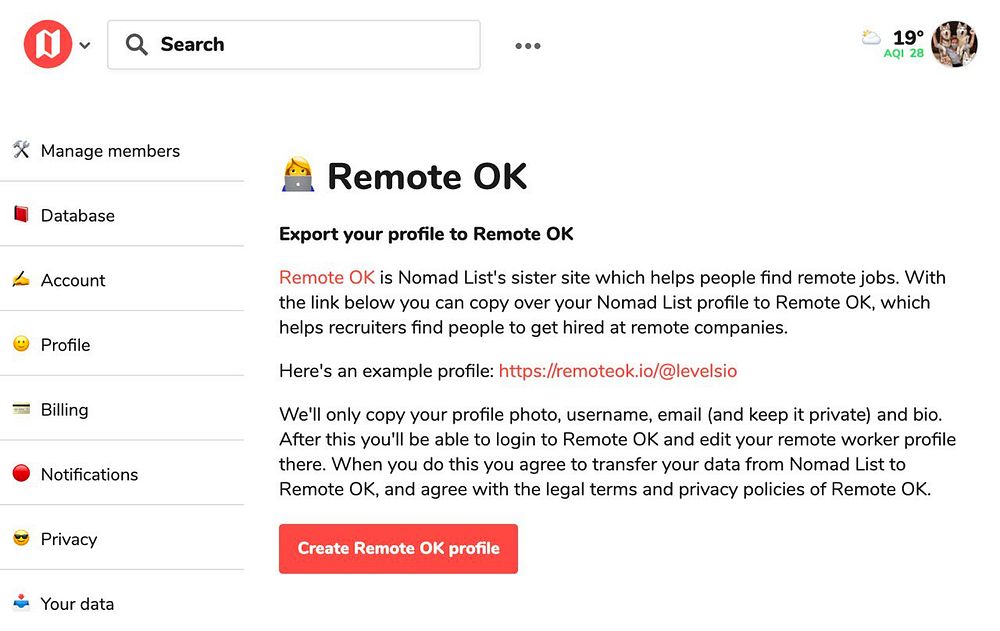The image size is (1000, 631).
Task: Expand the dropdown arrow beside the logo
Action: click(85, 46)
